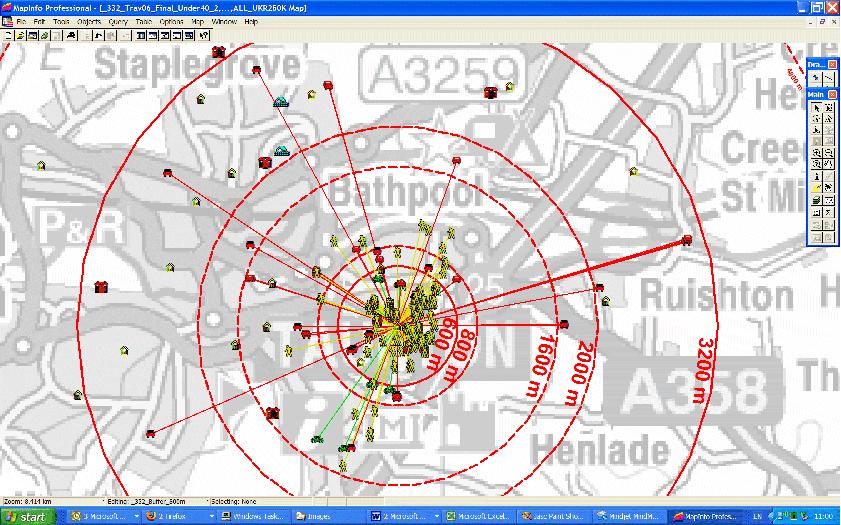The height and width of the screenshot is (525, 841).
Task: Open a New Grapher window icon
Action: point(165,35)
